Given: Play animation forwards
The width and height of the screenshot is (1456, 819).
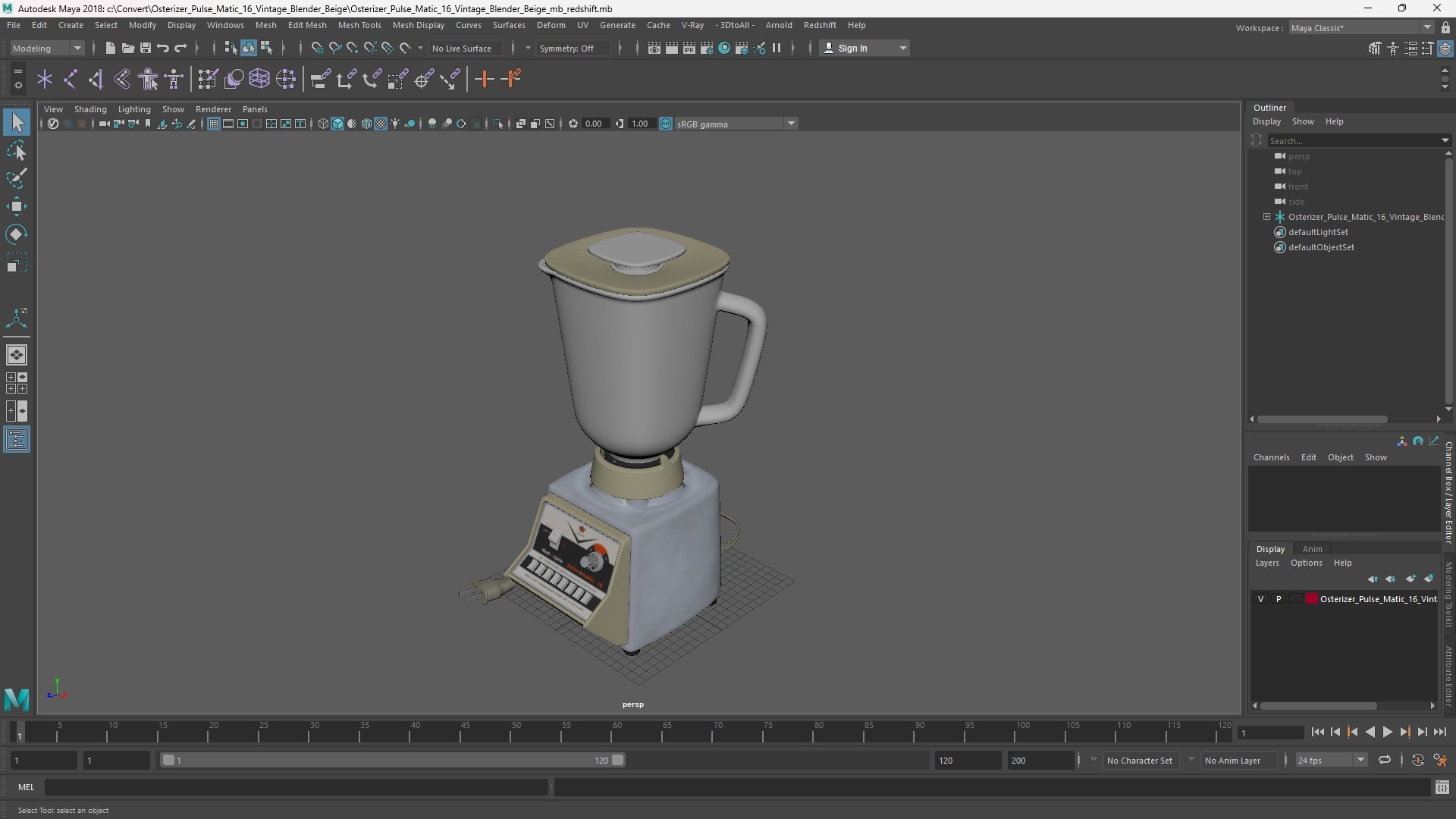Looking at the screenshot, I should (x=1387, y=732).
